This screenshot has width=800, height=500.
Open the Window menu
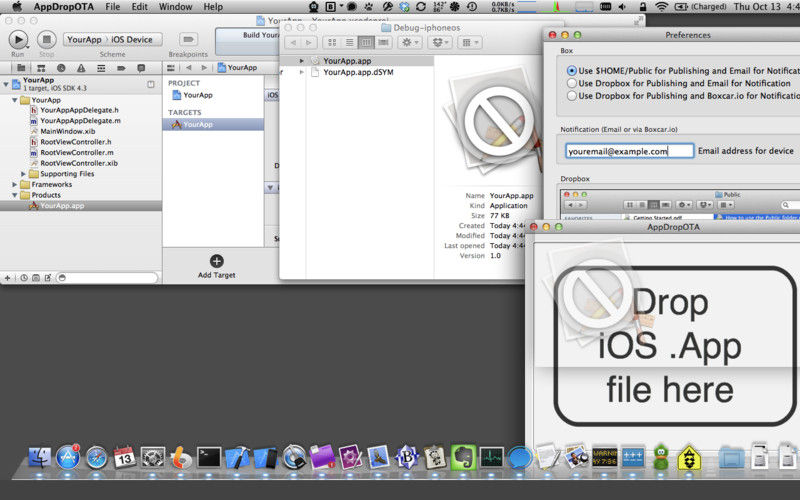pyautogui.click(x=175, y=7)
